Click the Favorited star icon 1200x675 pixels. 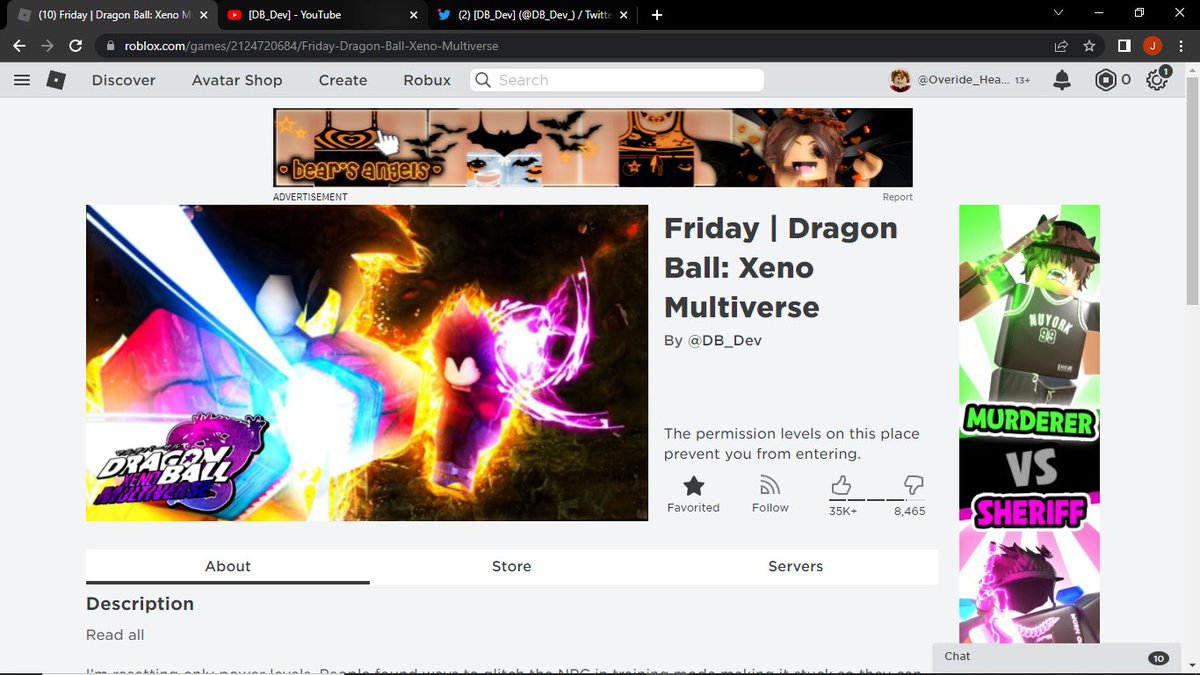click(x=693, y=485)
